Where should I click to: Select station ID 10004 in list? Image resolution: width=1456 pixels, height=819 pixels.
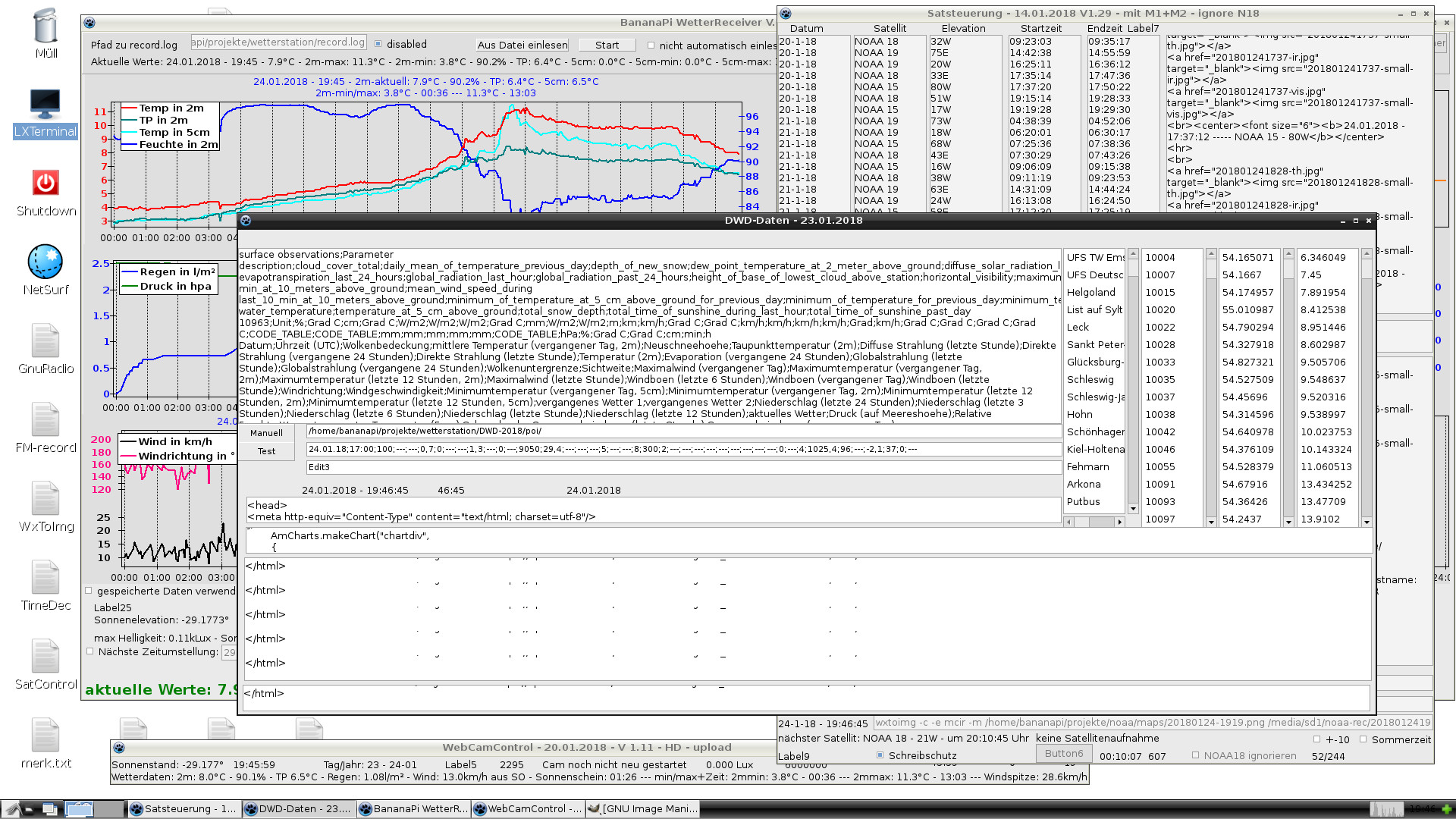[1172, 257]
